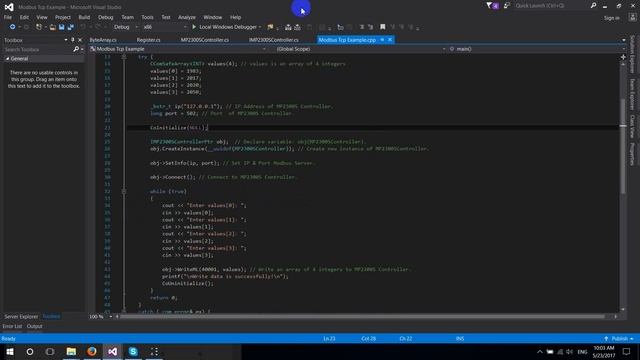Open the Build menu

tap(84, 17)
